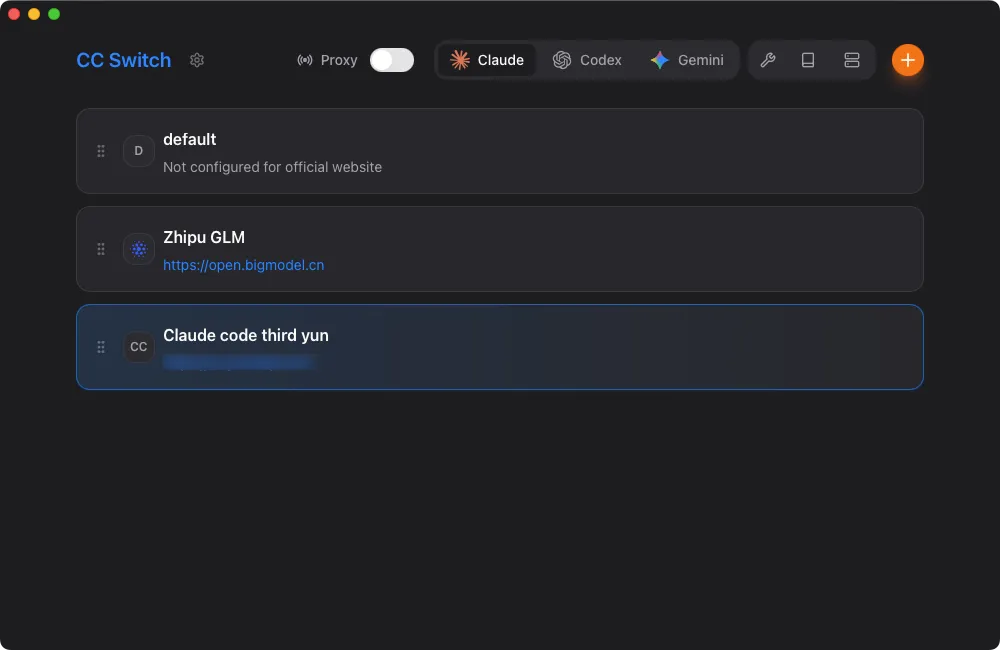This screenshot has width=1000, height=650.
Task: Click drag handle of Zhipu GLM
Action: (x=101, y=249)
